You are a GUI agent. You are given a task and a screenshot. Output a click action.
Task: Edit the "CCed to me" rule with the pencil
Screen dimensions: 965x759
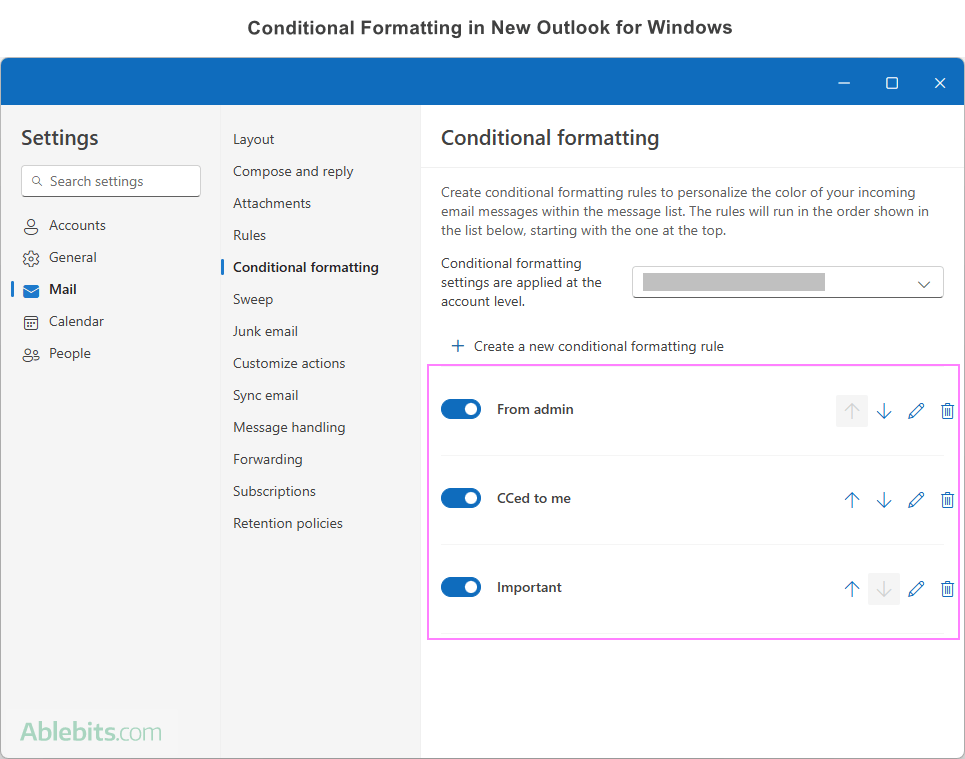(x=916, y=499)
